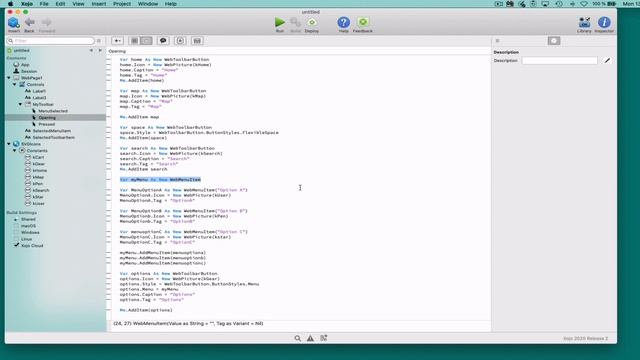Open the Xojo application menu
640x360 pixels.
pos(27,4)
